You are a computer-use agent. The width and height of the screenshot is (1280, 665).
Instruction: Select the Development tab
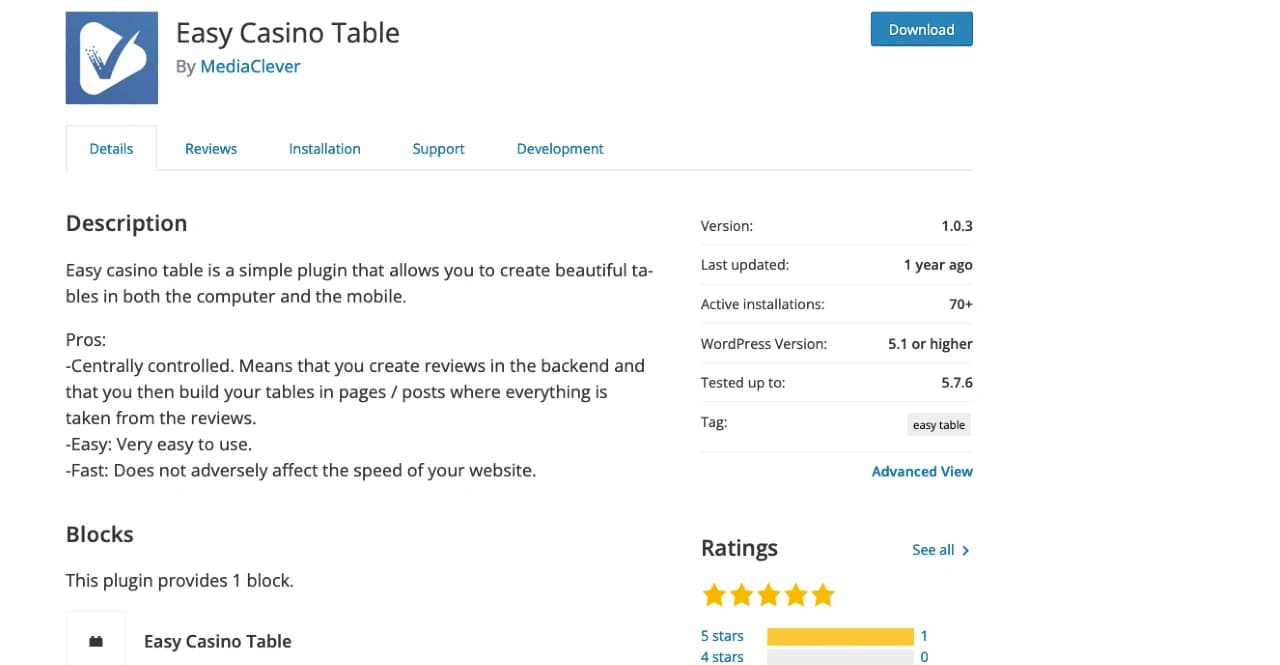click(x=560, y=149)
